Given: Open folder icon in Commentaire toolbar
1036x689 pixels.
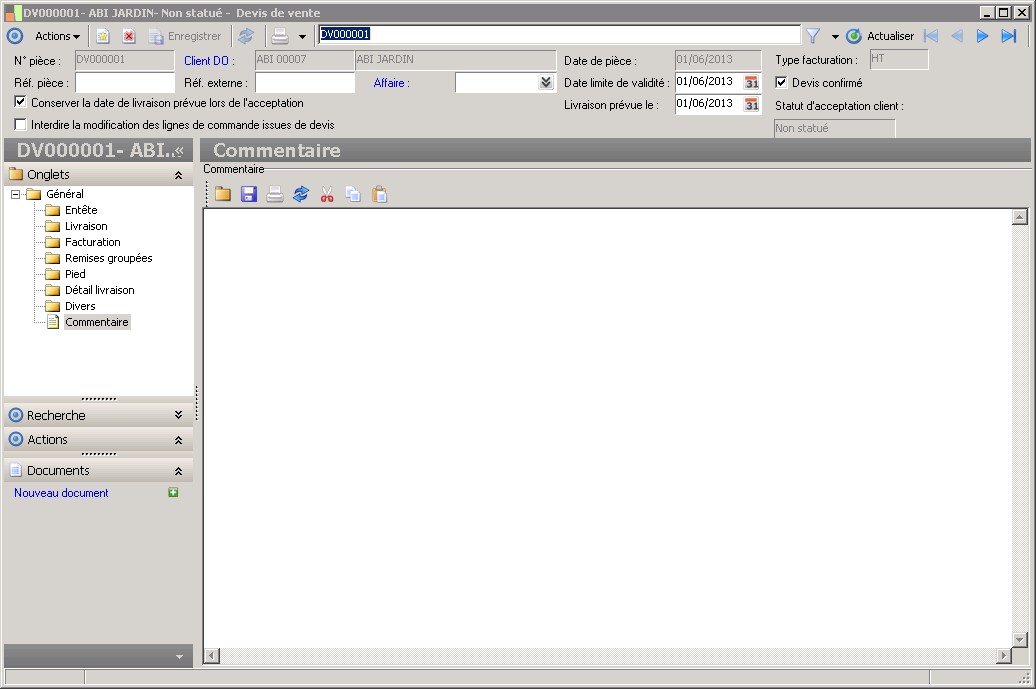Looking at the screenshot, I should 223,195.
